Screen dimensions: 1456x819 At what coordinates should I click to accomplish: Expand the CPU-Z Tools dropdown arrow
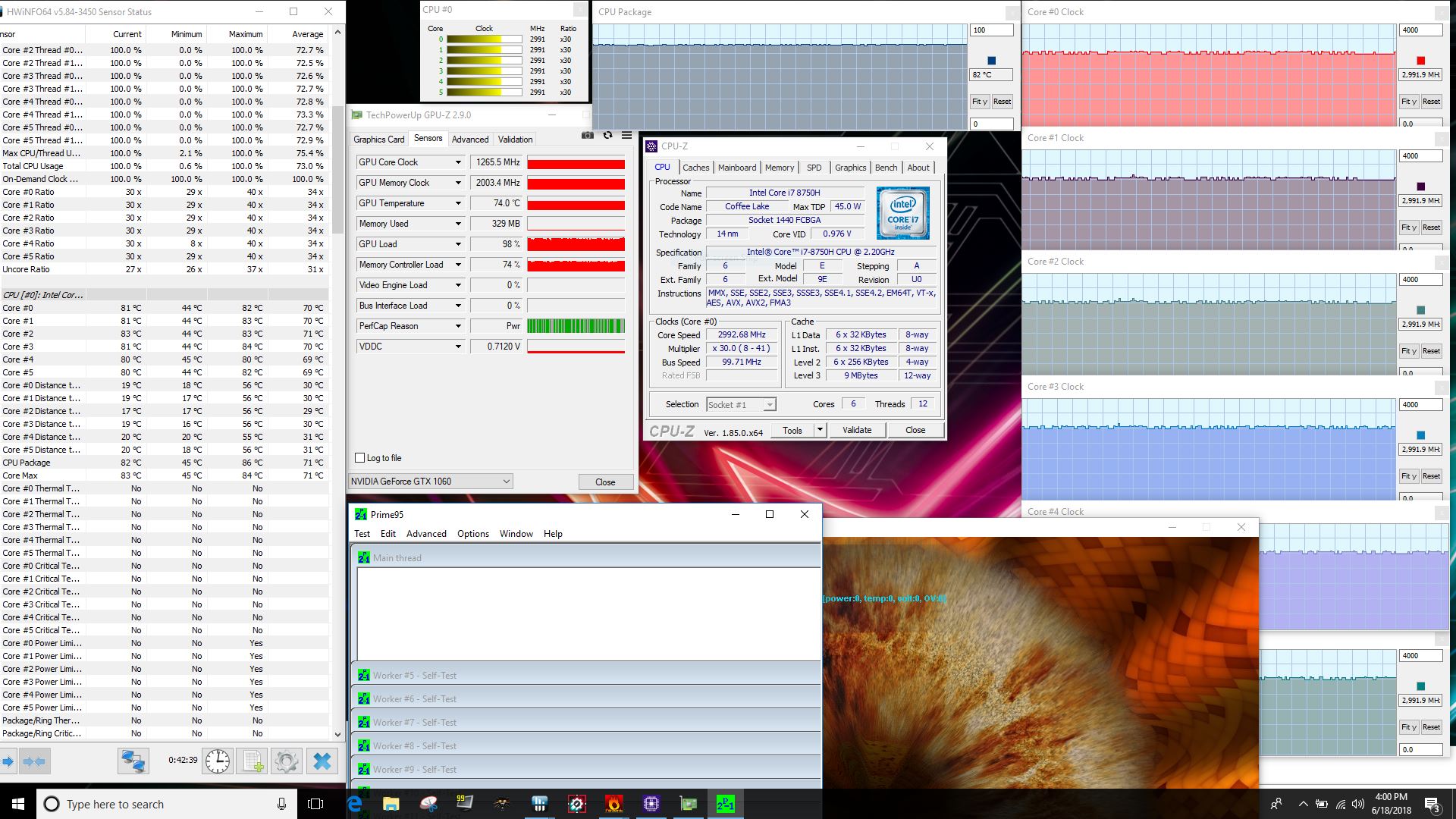click(820, 430)
